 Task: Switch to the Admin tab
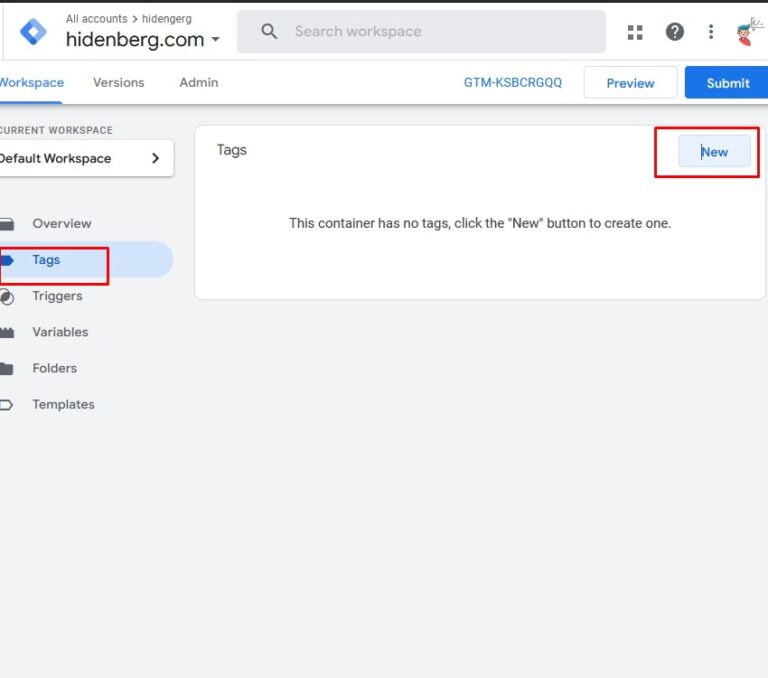[198, 82]
